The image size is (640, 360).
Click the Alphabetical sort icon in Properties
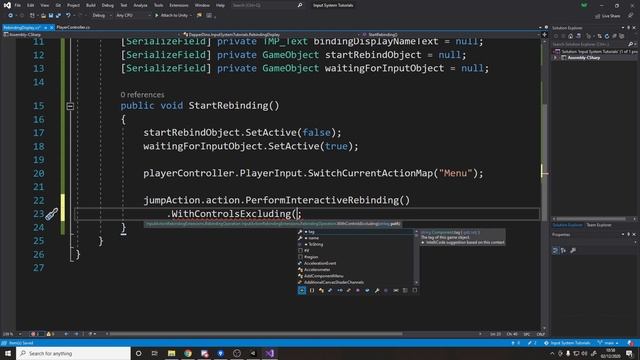564,251
